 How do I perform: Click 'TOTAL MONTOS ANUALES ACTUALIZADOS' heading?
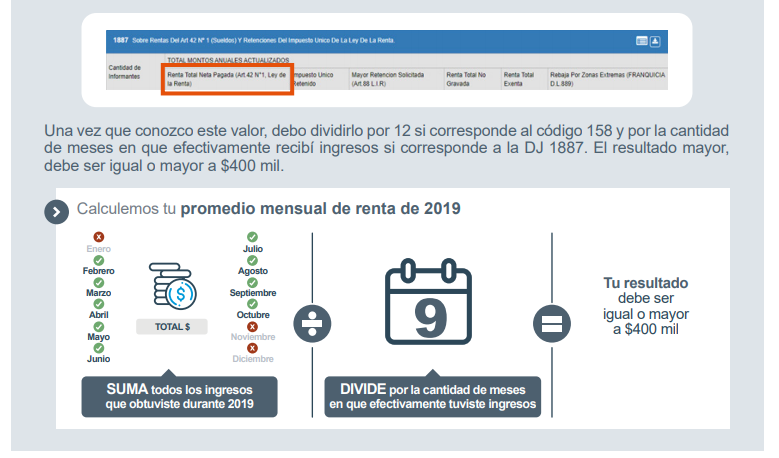tap(228, 60)
